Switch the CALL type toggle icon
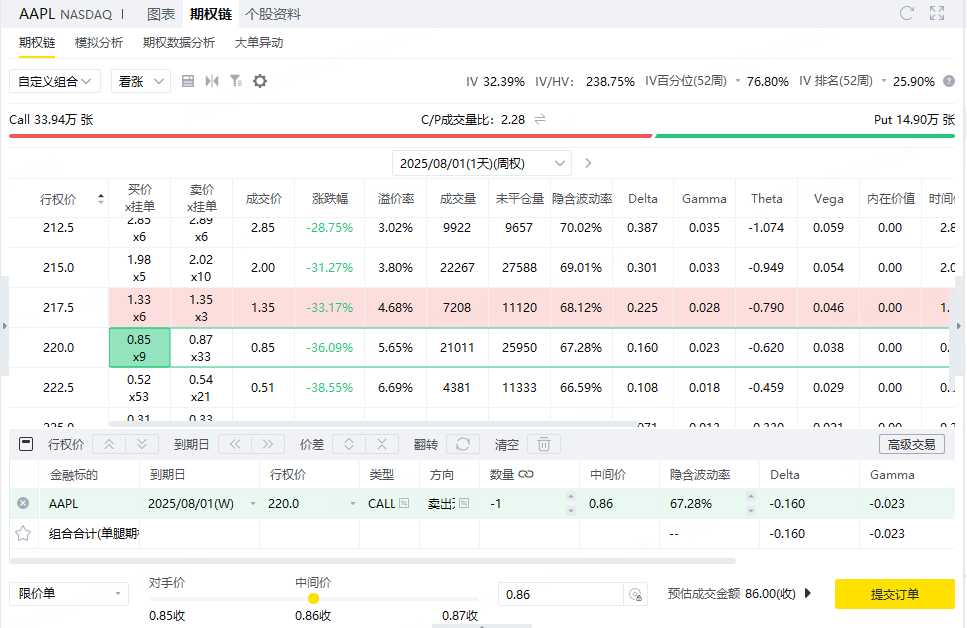 404,503
